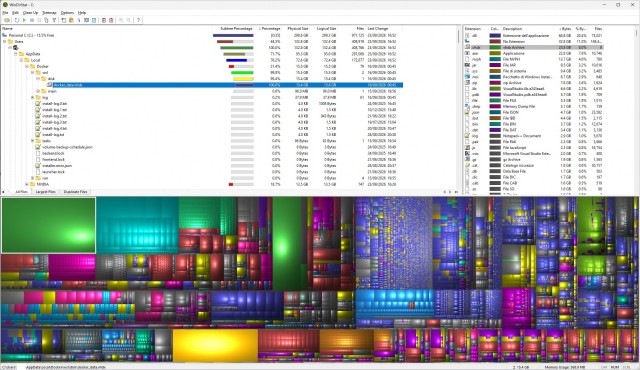Screen dimensions: 640x370
Task: Click the question mark help toolbar icon
Action: 138,20
